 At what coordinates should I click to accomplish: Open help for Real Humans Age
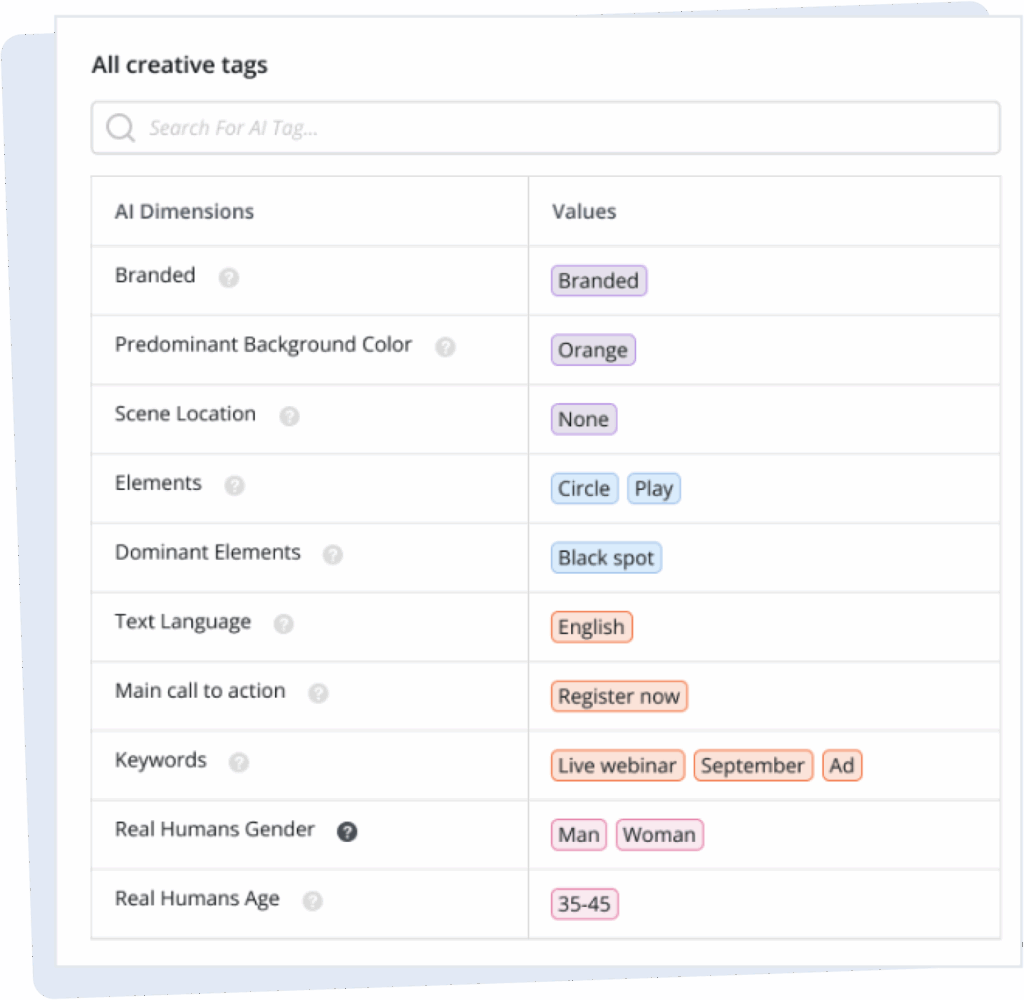pos(311,901)
